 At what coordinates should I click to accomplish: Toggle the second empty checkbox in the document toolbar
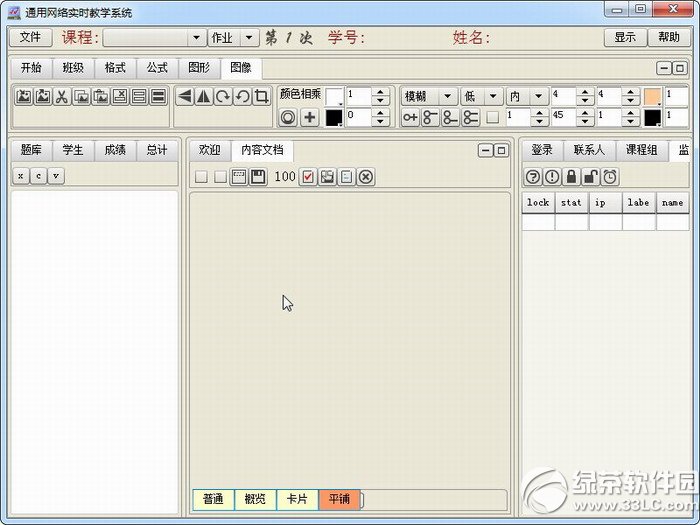point(220,177)
